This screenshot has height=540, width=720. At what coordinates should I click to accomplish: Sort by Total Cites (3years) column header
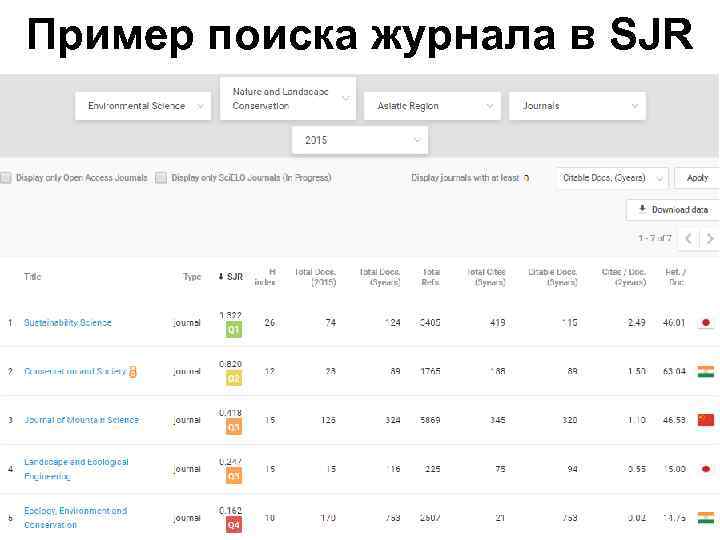tap(486, 277)
